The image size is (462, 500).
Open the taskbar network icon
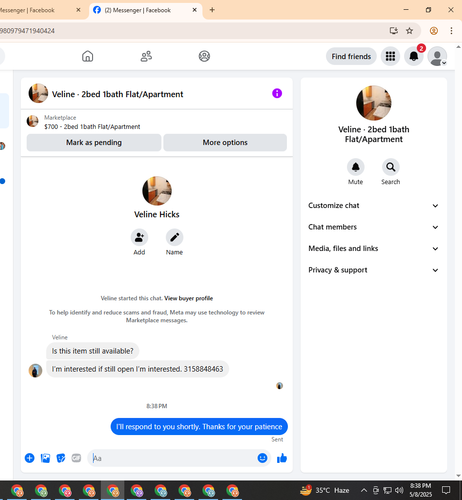coord(387,490)
